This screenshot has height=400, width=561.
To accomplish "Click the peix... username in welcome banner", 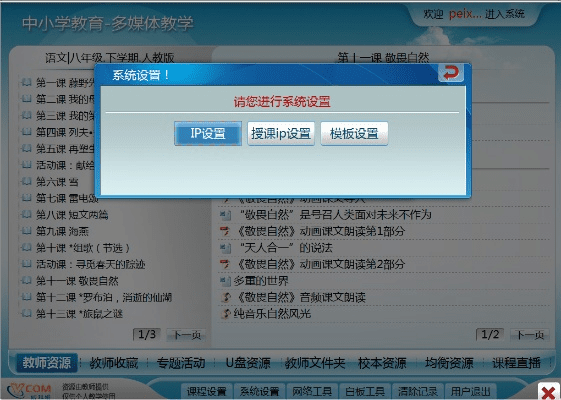I will (x=465, y=14).
